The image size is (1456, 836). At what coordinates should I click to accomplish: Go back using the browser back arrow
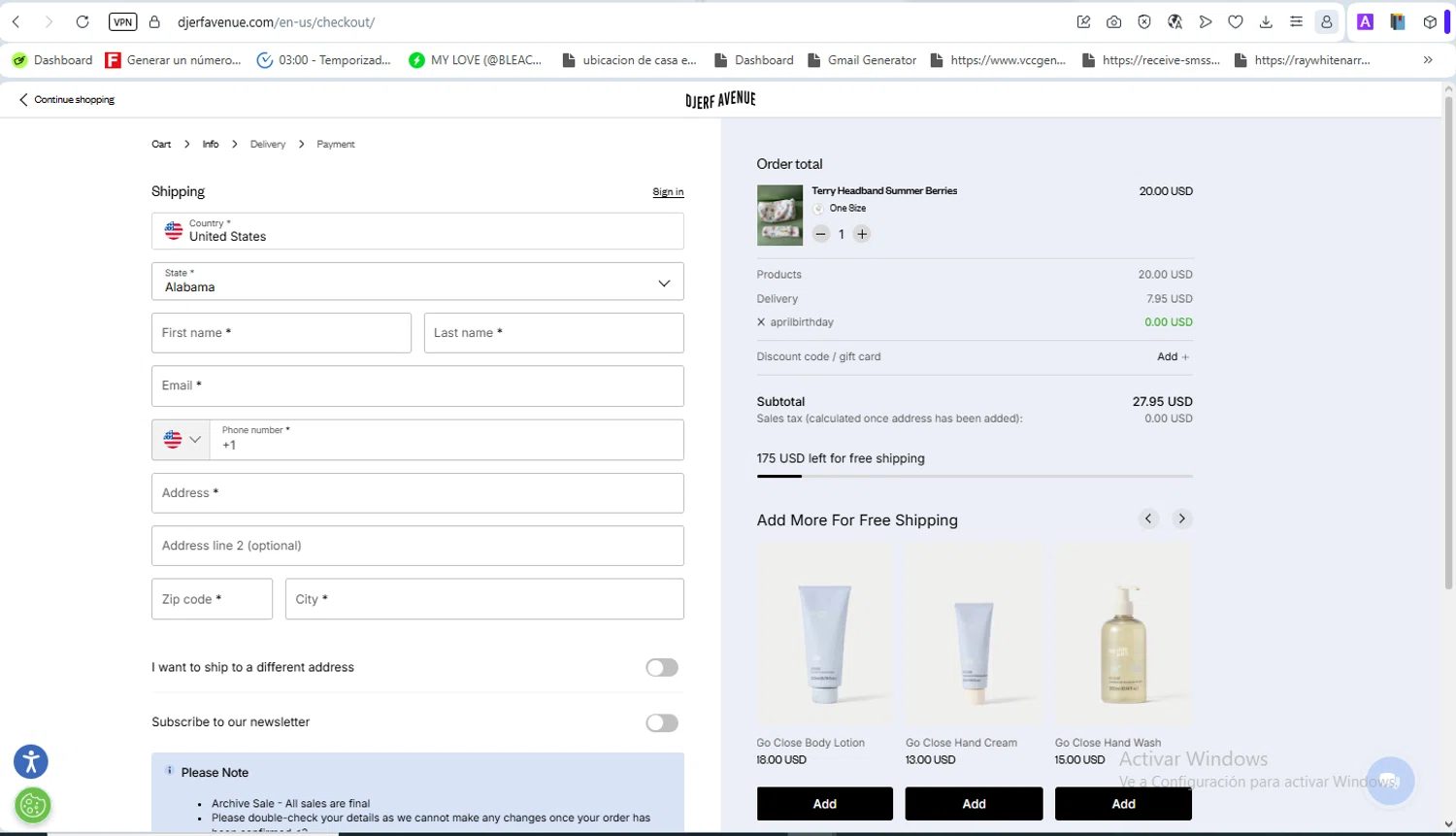coord(17,21)
